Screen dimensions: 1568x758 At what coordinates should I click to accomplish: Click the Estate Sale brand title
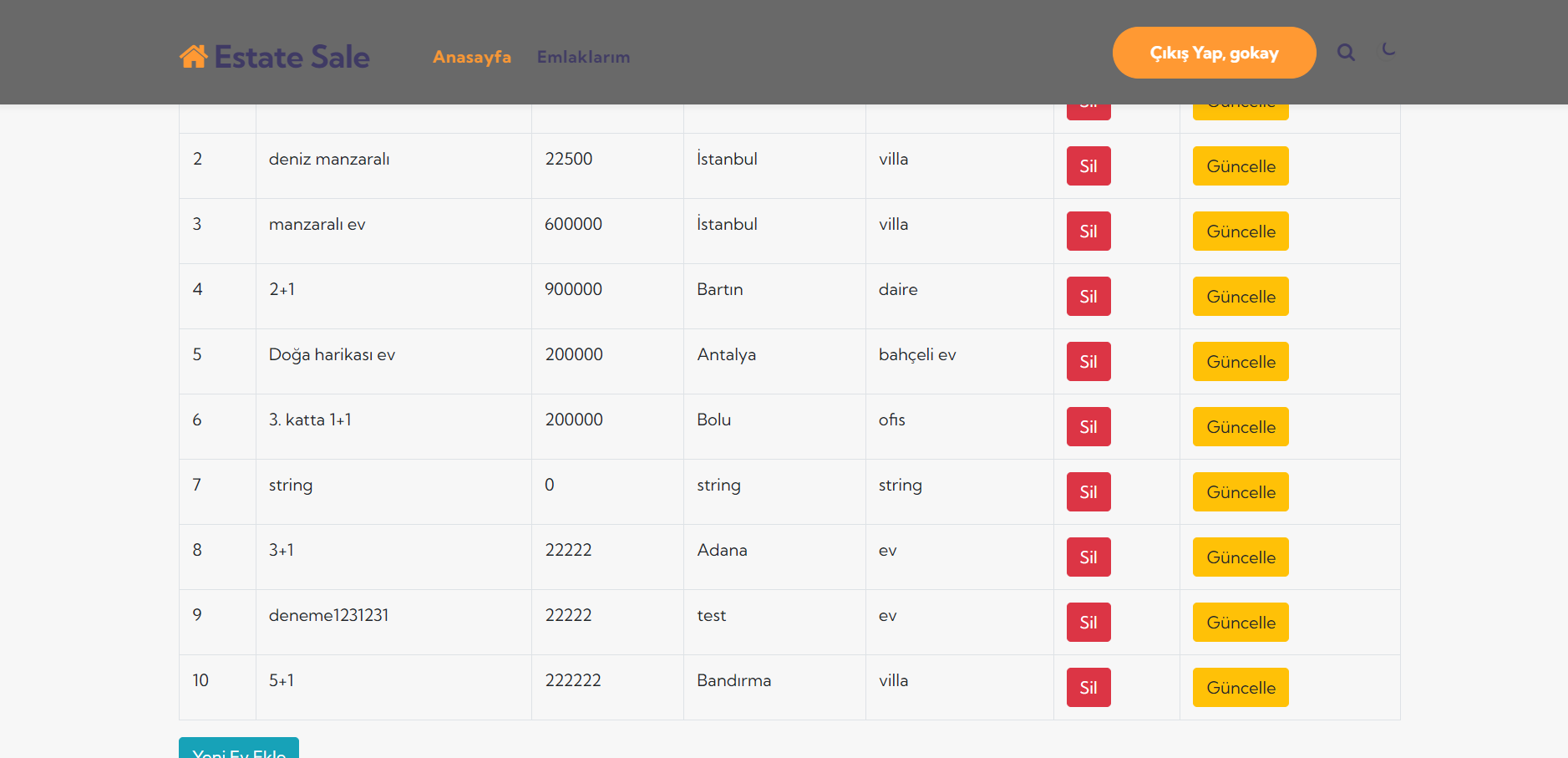coord(292,57)
